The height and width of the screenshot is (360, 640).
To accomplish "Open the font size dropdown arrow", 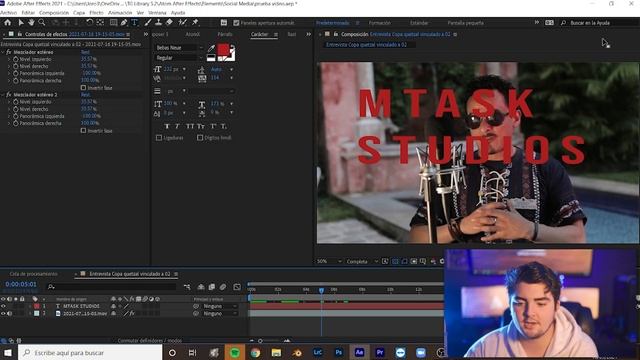I will [x=184, y=69].
